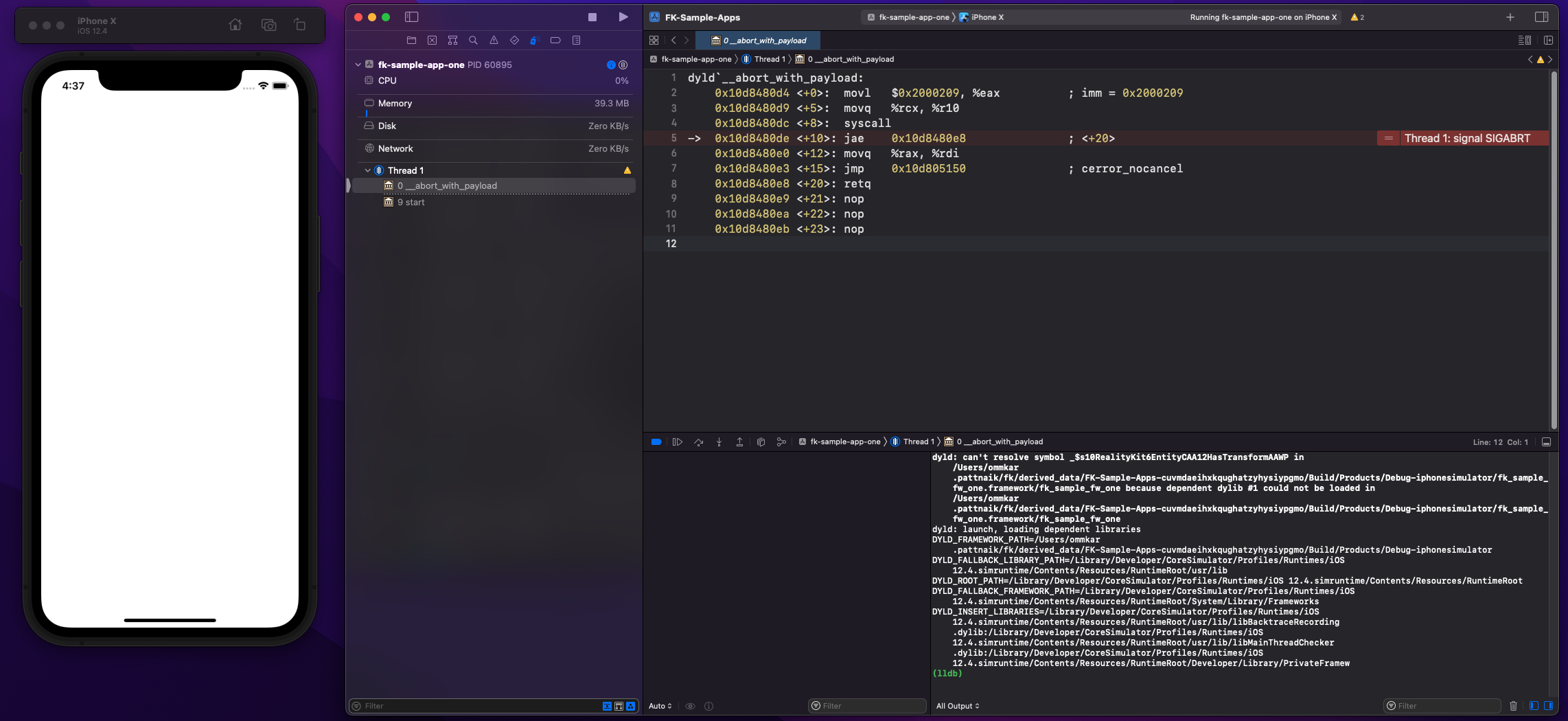Clear console with the trash icon
The width and height of the screenshot is (1568, 721).
(x=1513, y=706)
